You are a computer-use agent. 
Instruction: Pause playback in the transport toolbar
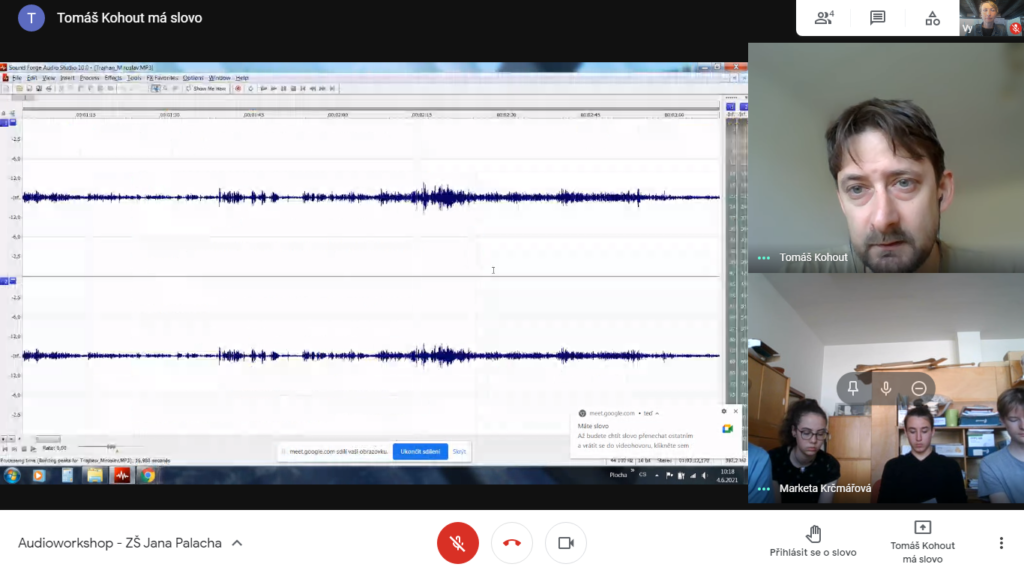(283, 88)
